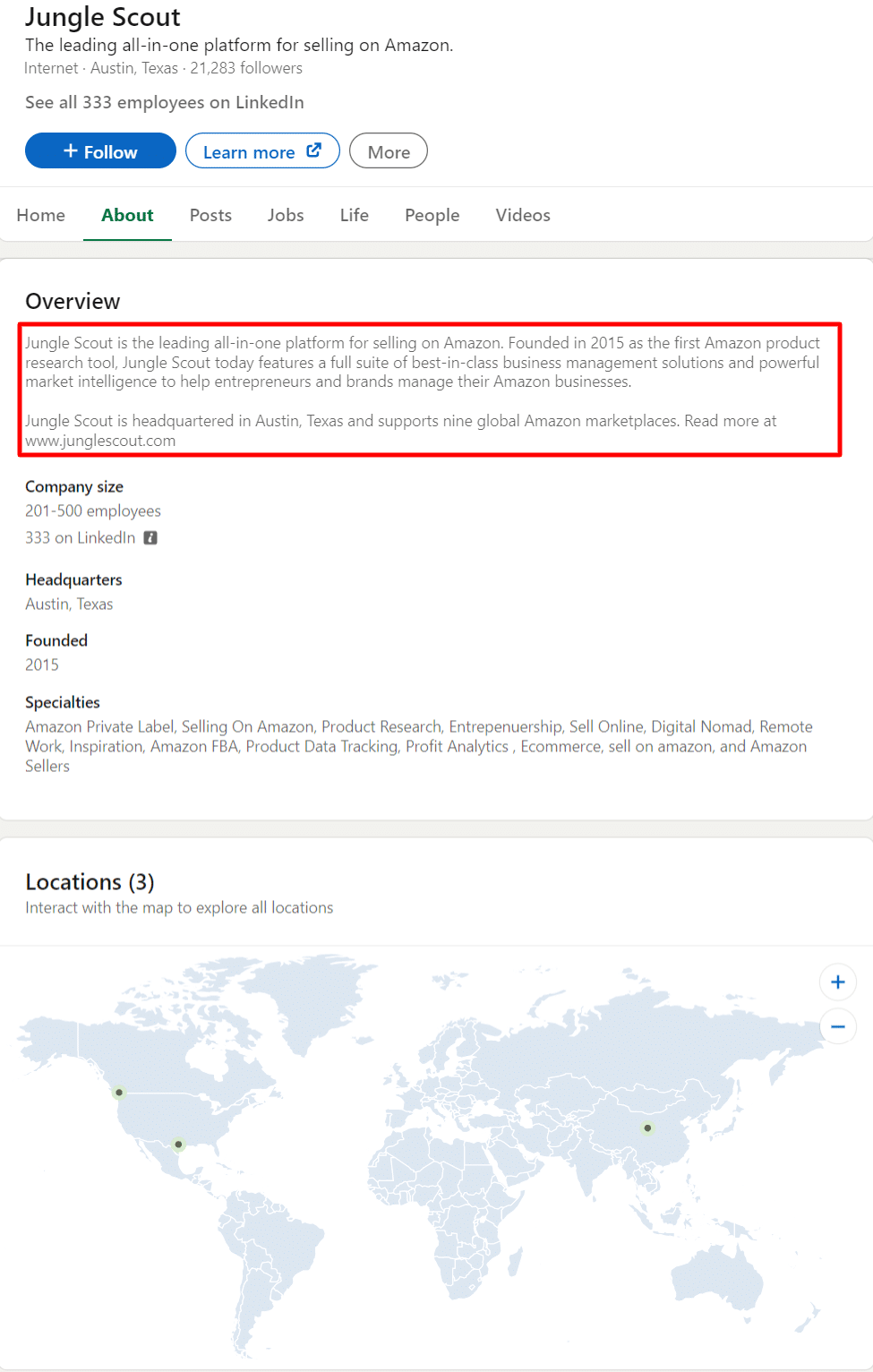Select the west coast North America map marker
The image size is (873, 1372).
pyautogui.click(x=119, y=1093)
